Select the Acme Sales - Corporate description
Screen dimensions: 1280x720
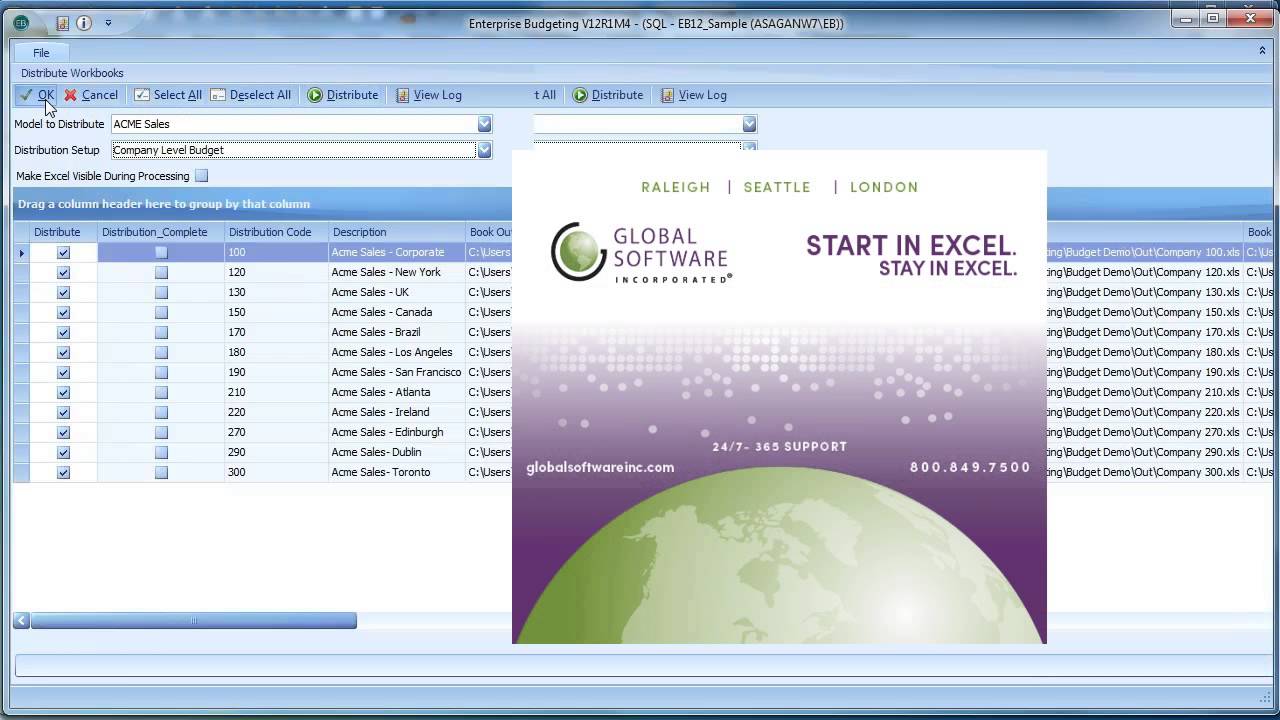click(x=397, y=252)
